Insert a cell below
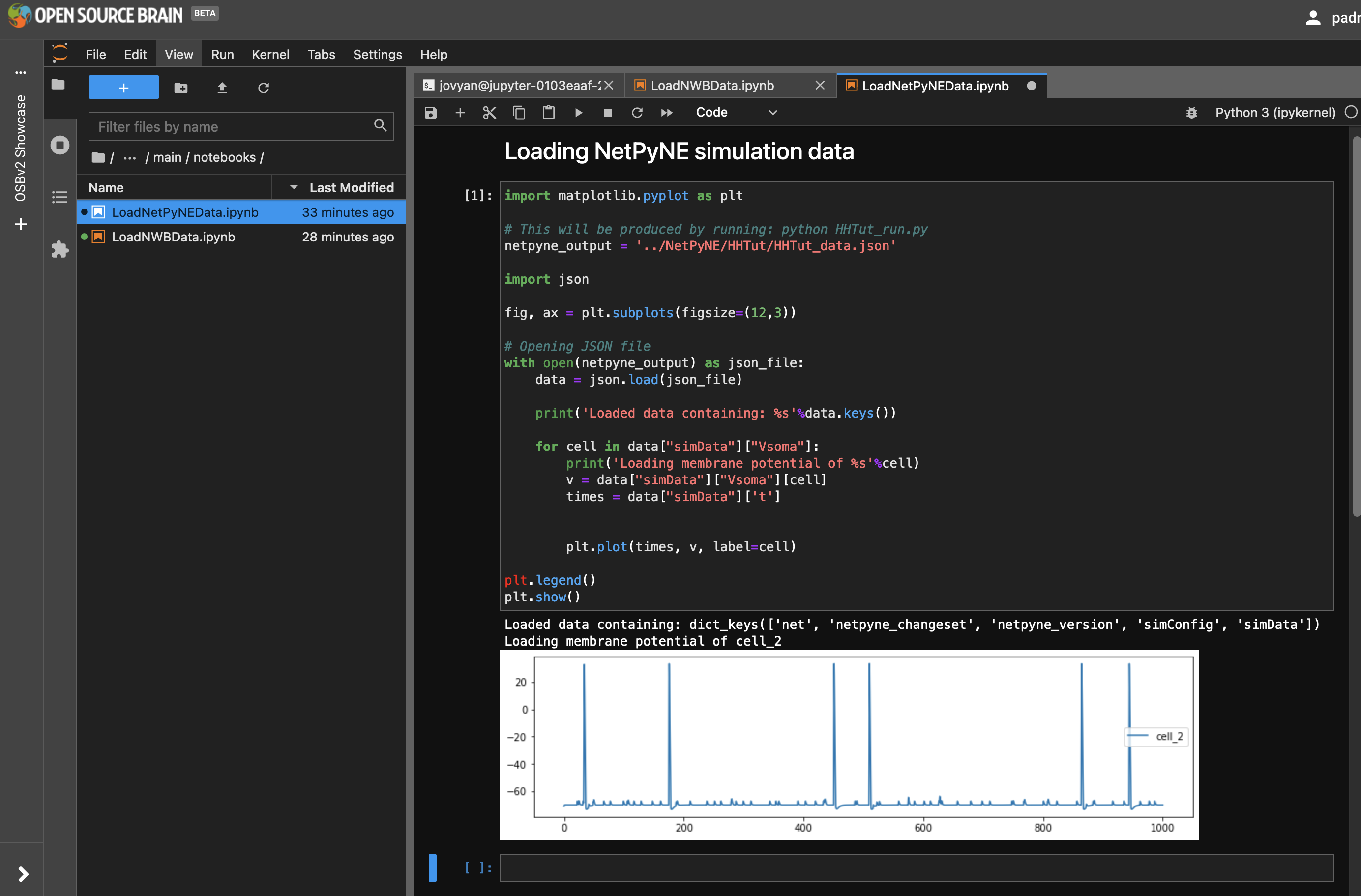The image size is (1361, 896). coord(460,113)
